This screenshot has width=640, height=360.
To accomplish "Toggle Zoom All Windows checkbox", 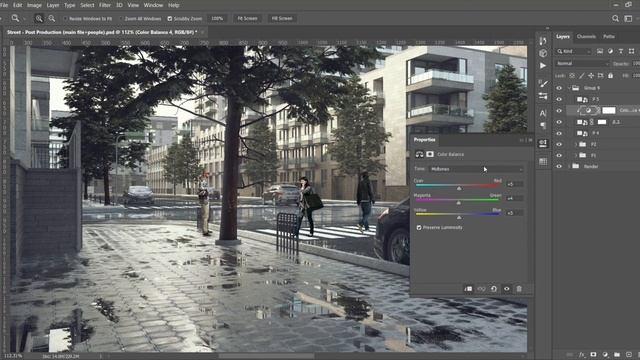I will (121, 18).
